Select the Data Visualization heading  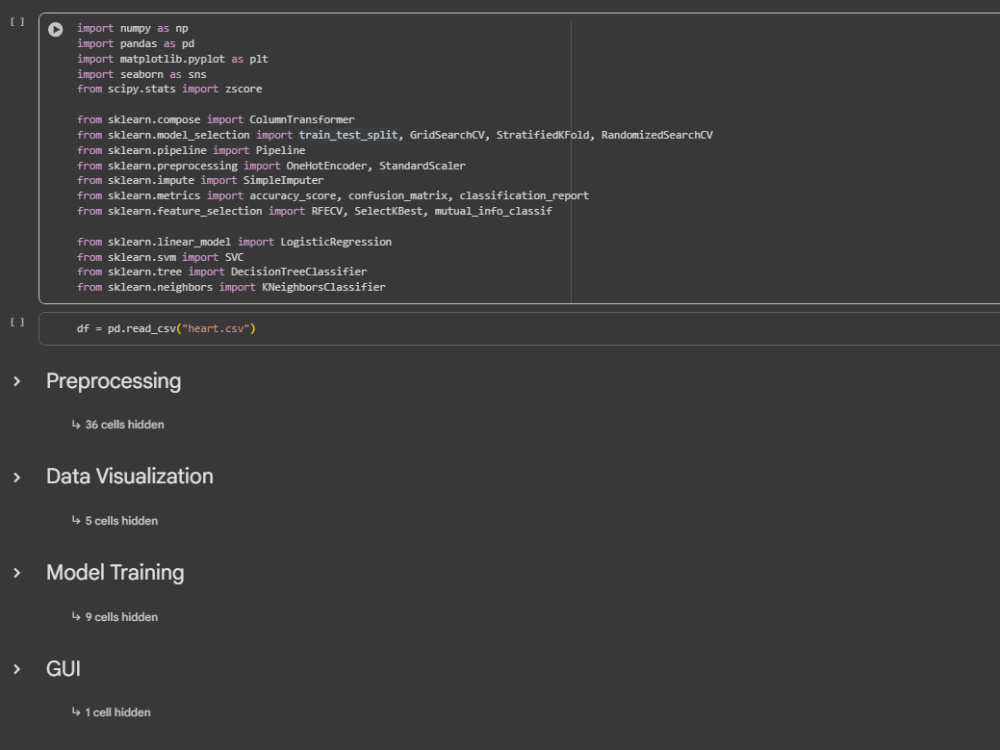(x=129, y=476)
